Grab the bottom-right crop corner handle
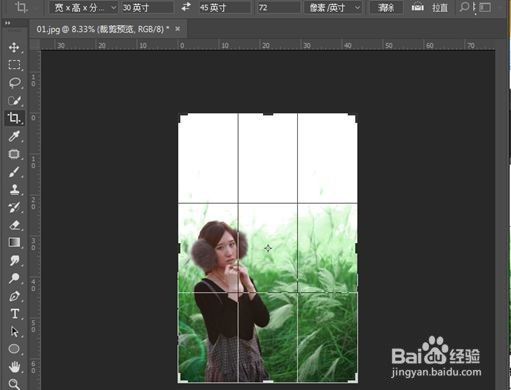 click(x=353, y=378)
